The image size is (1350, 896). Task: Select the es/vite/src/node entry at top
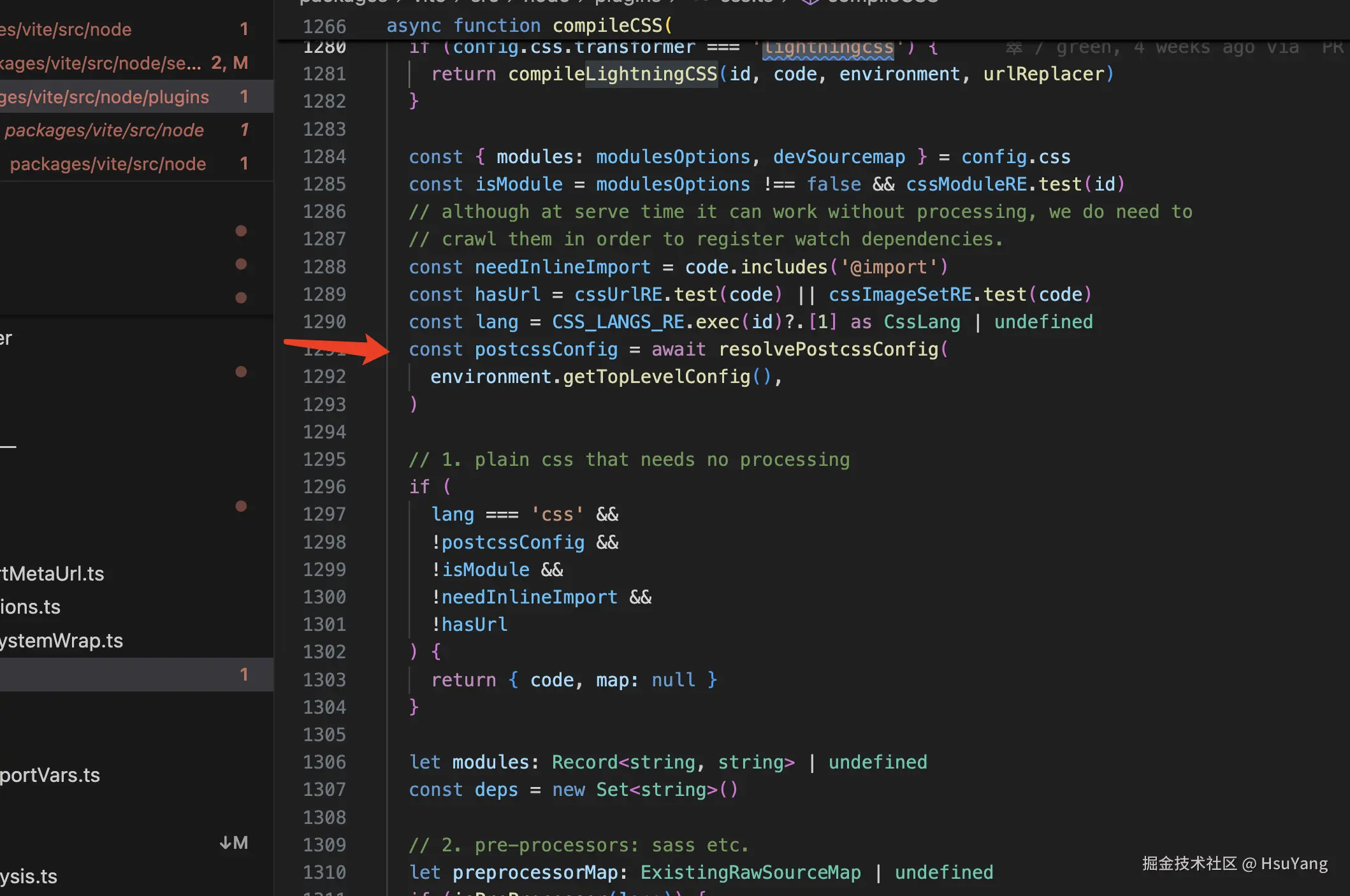pyautogui.click(x=66, y=29)
